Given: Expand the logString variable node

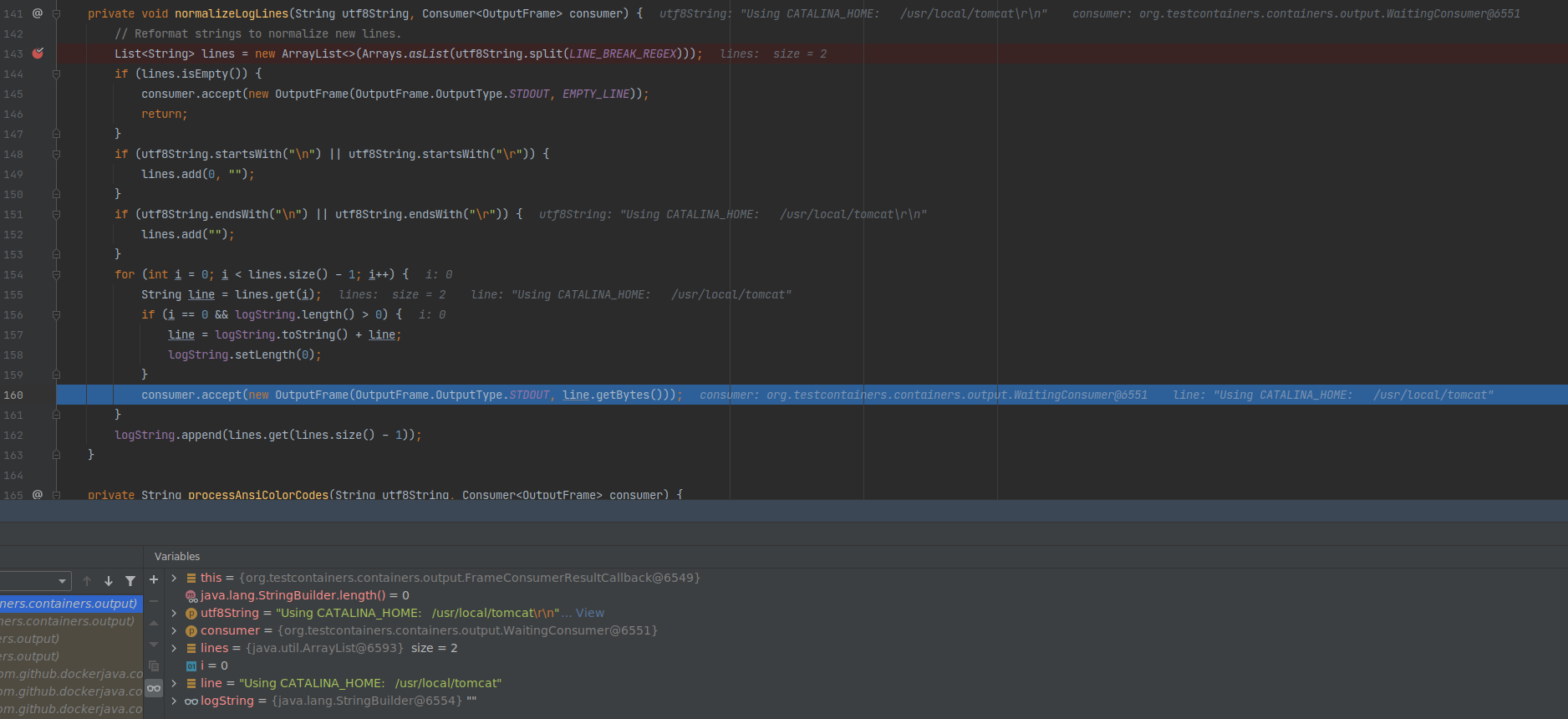Looking at the screenshot, I should tap(174, 701).
